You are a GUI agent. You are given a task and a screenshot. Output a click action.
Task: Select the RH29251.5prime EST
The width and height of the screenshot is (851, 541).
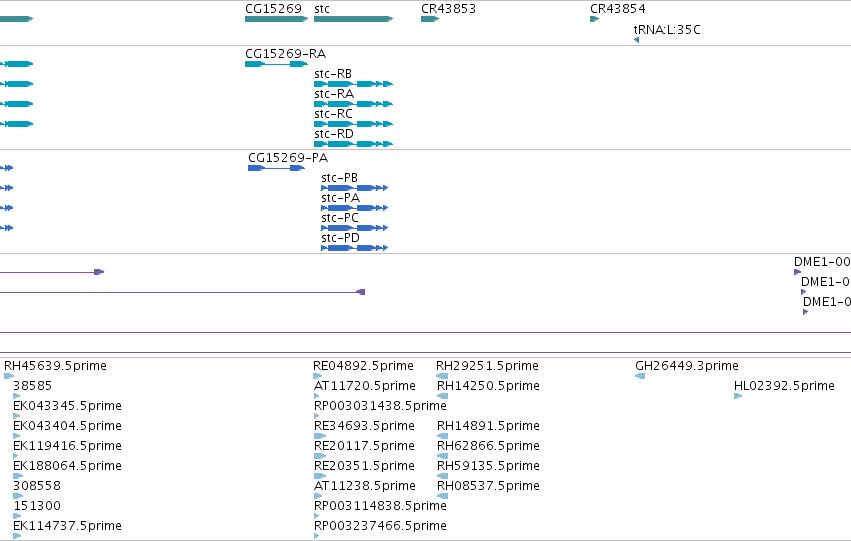pyautogui.click(x=487, y=366)
